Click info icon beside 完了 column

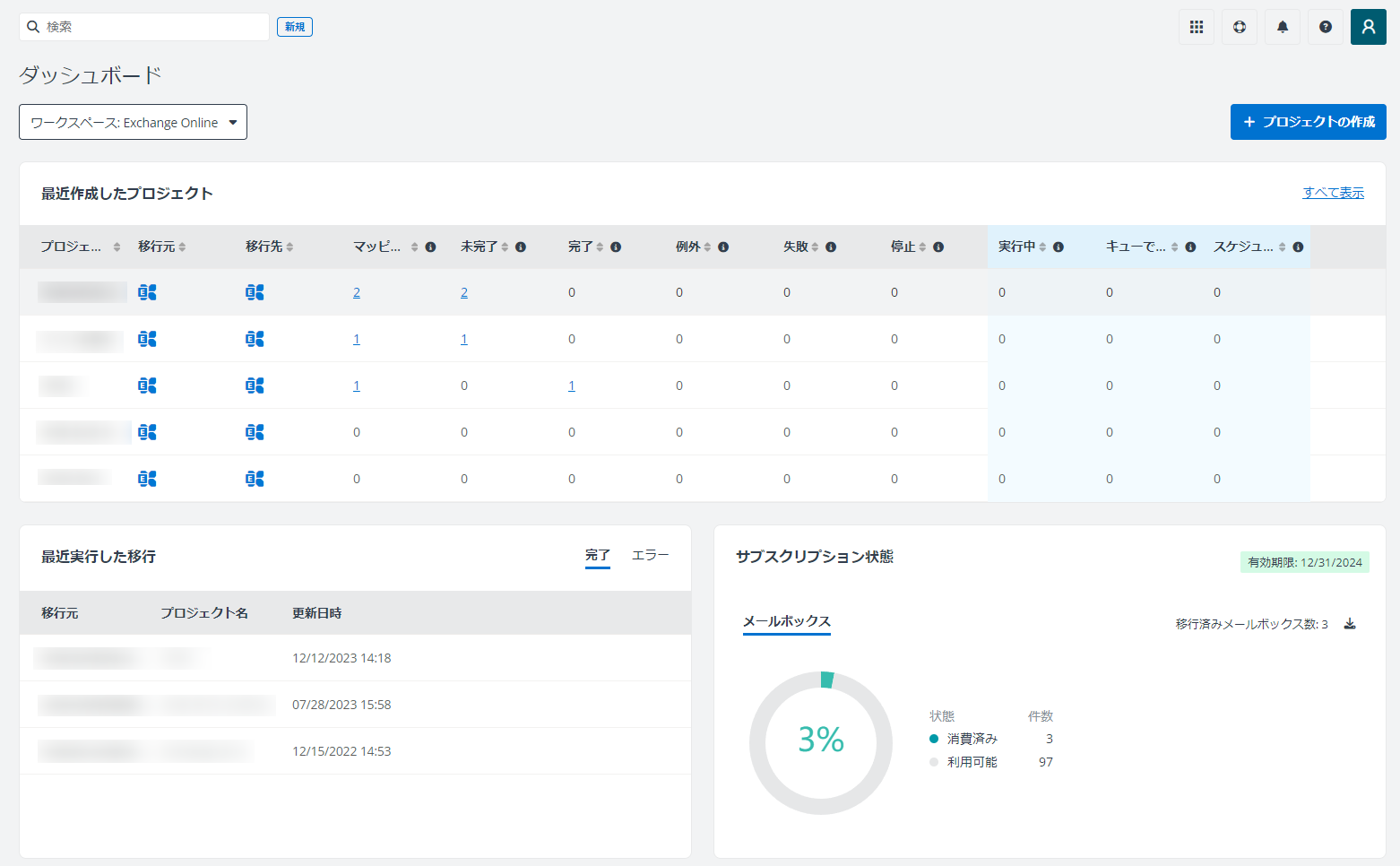(616, 247)
